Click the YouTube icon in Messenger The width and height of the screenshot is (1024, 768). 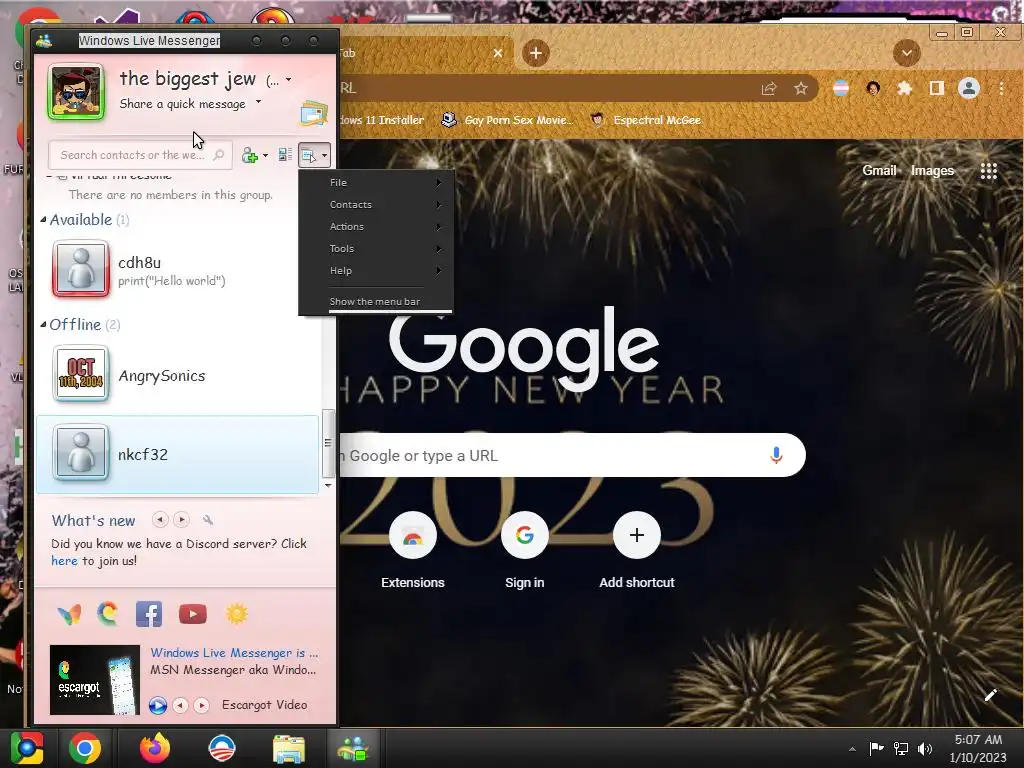coord(193,615)
